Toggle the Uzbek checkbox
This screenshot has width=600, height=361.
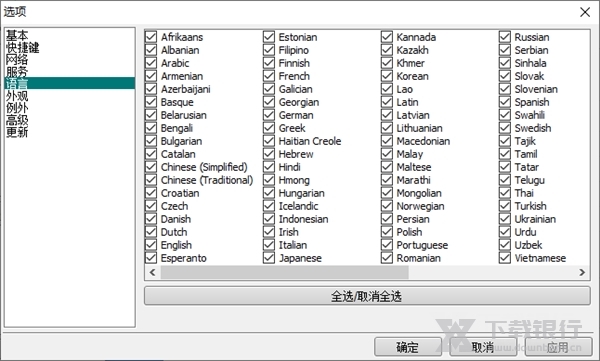505,245
